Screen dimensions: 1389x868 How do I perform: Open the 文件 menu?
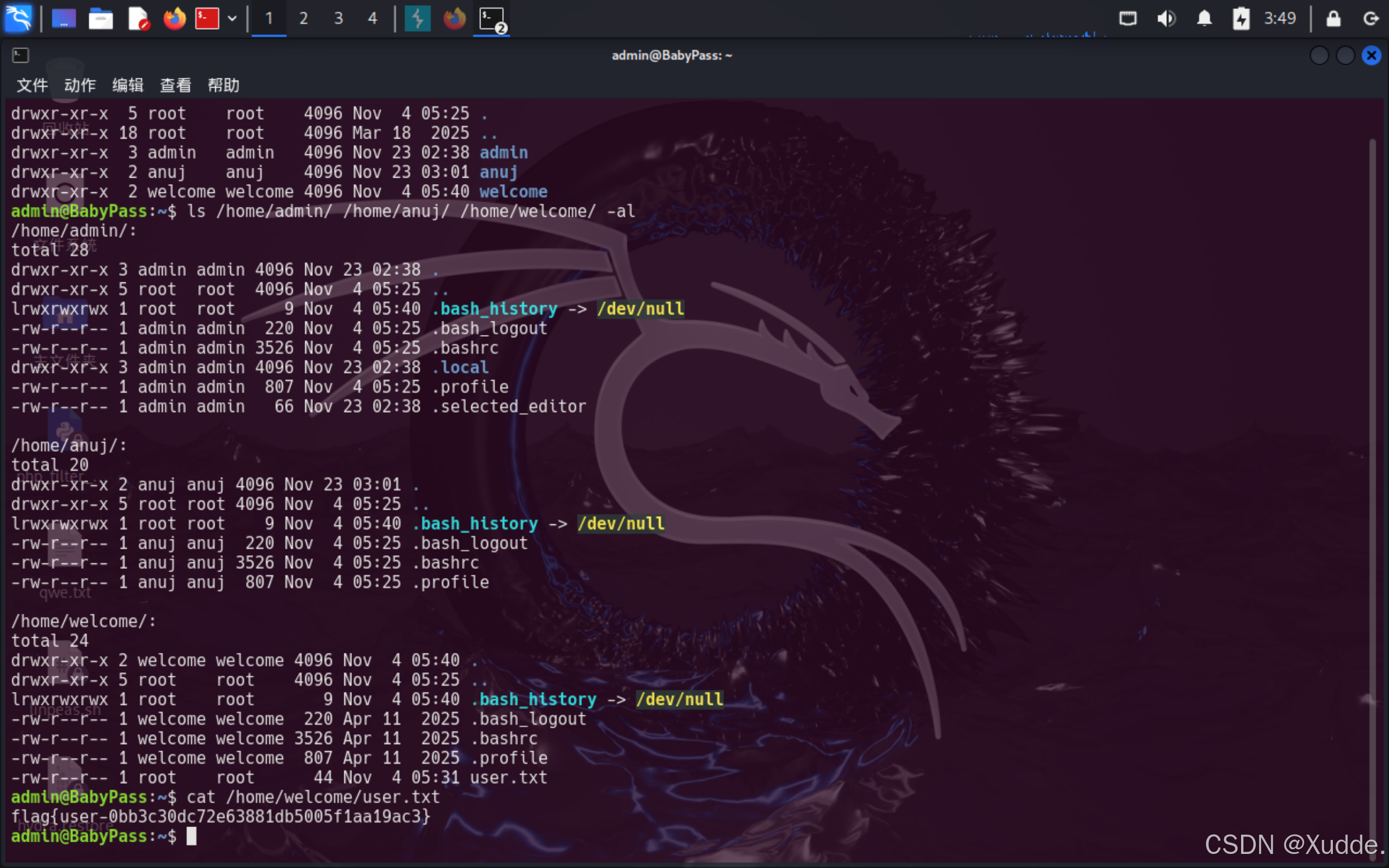[32, 85]
